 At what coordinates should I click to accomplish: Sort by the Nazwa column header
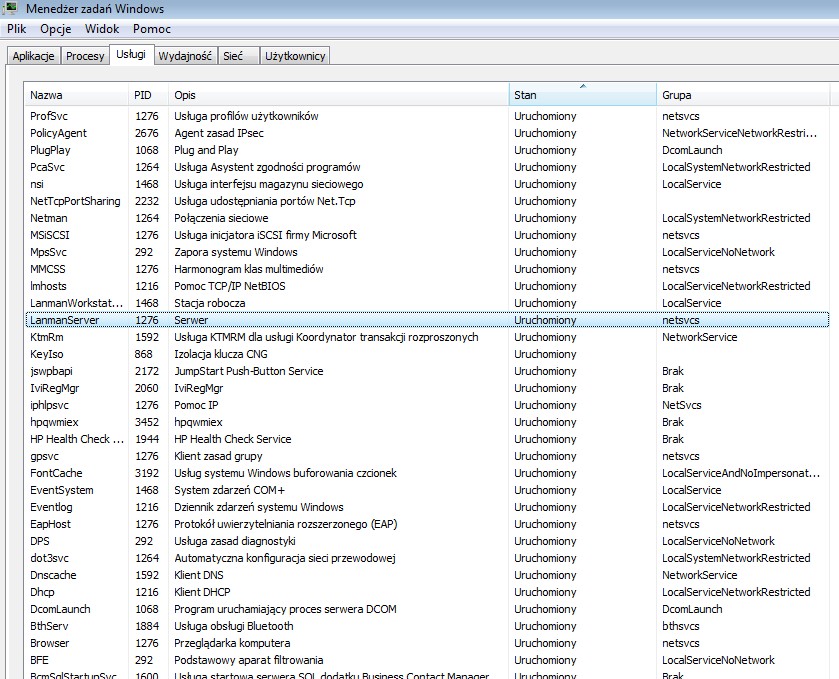click(x=76, y=95)
